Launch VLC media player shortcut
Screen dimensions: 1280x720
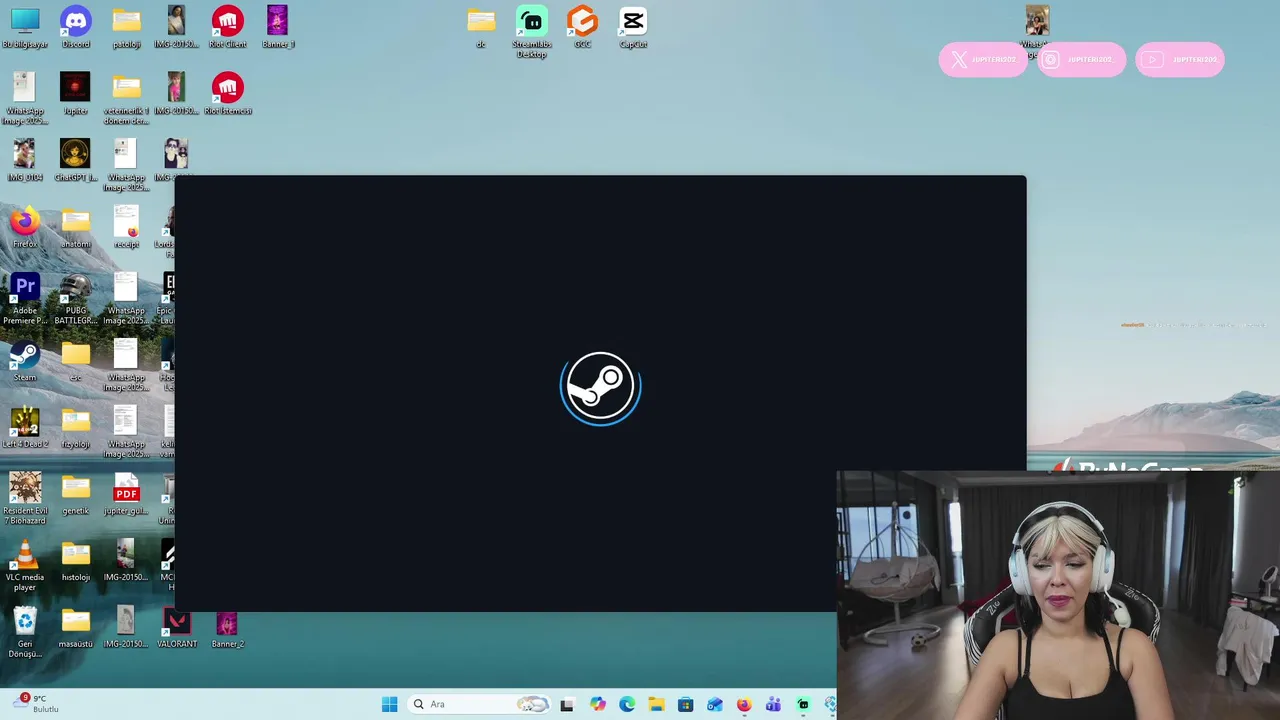pyautogui.click(x=25, y=566)
